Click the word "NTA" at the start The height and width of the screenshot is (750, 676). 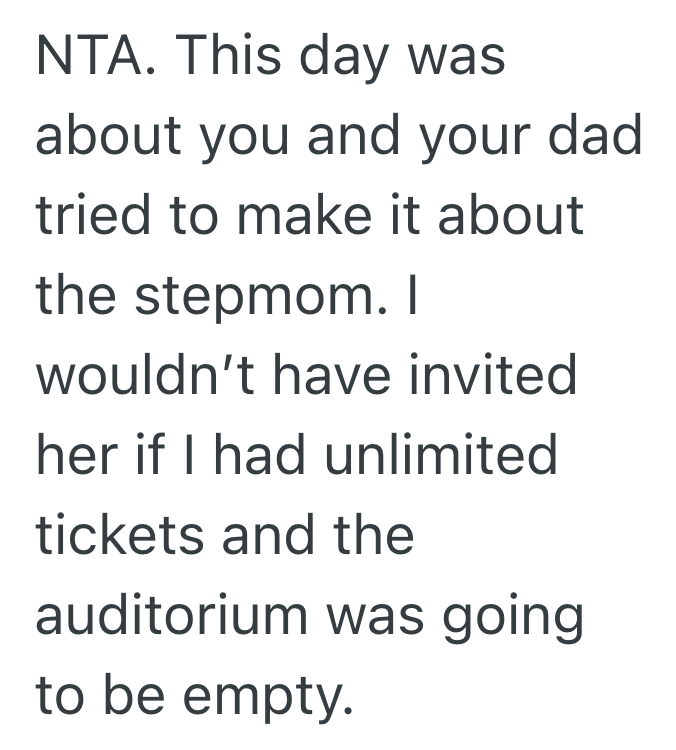pyautogui.click(x=90, y=56)
